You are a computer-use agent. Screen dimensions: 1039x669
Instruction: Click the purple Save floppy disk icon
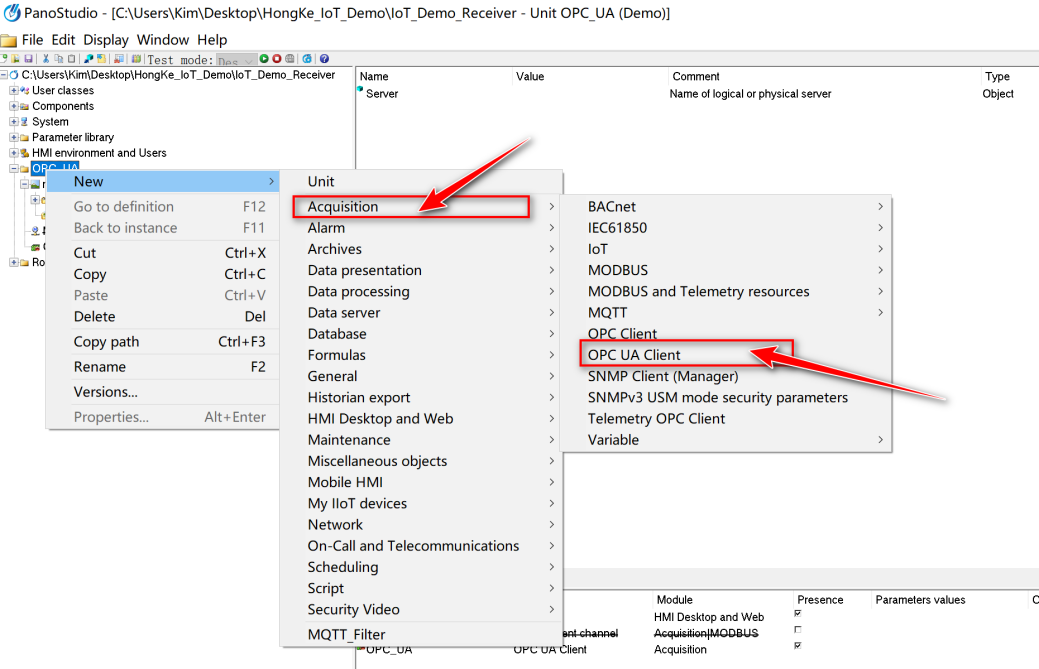(x=28, y=59)
